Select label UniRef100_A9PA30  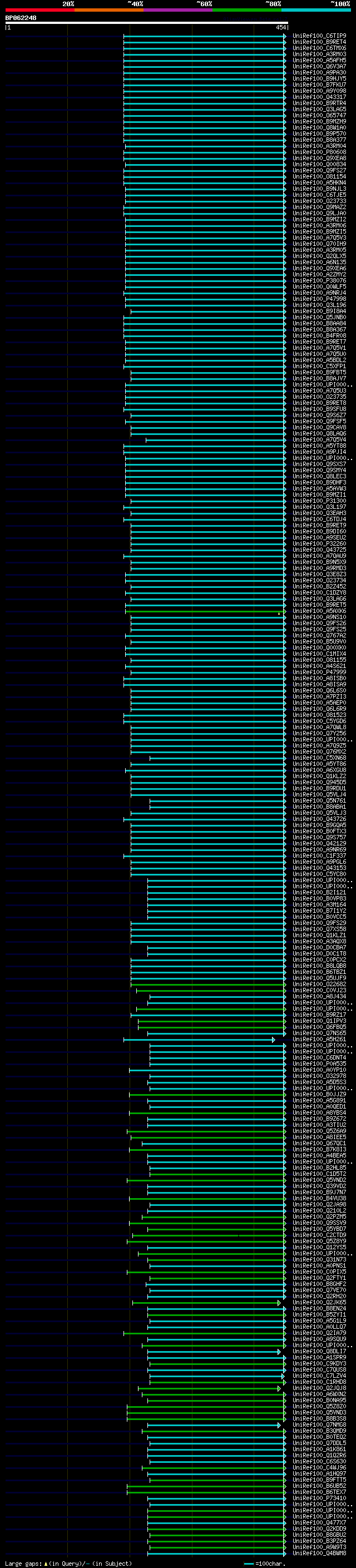click(319, 72)
